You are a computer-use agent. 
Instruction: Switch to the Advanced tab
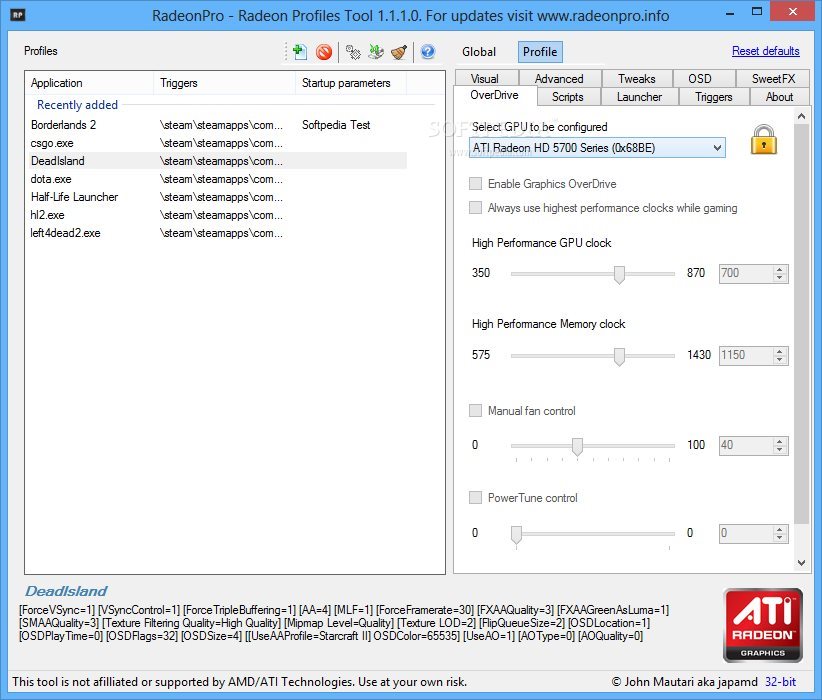pos(559,79)
